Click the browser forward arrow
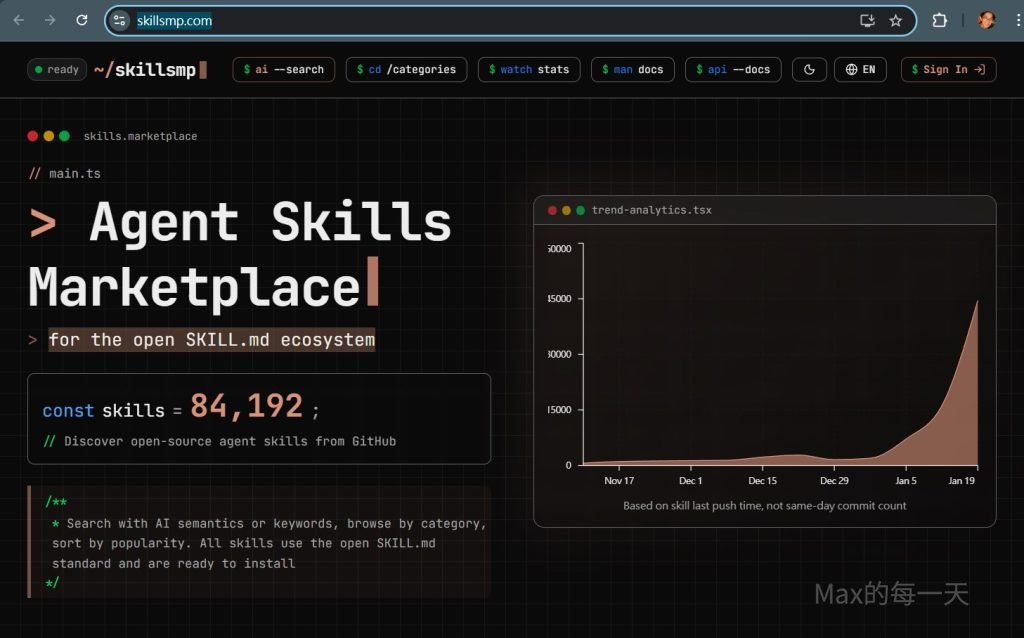1024x638 pixels. click(x=50, y=20)
